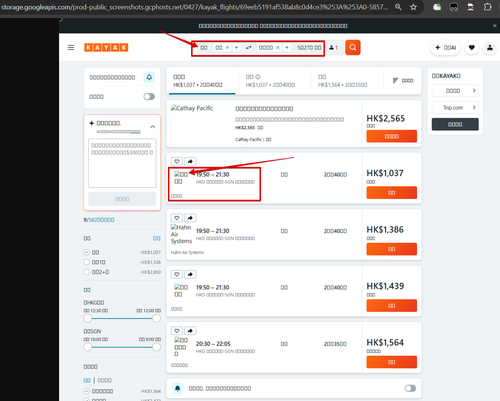Click the dark button in the compare KAYAK panel
This screenshot has height=401, width=500.
tap(455, 124)
